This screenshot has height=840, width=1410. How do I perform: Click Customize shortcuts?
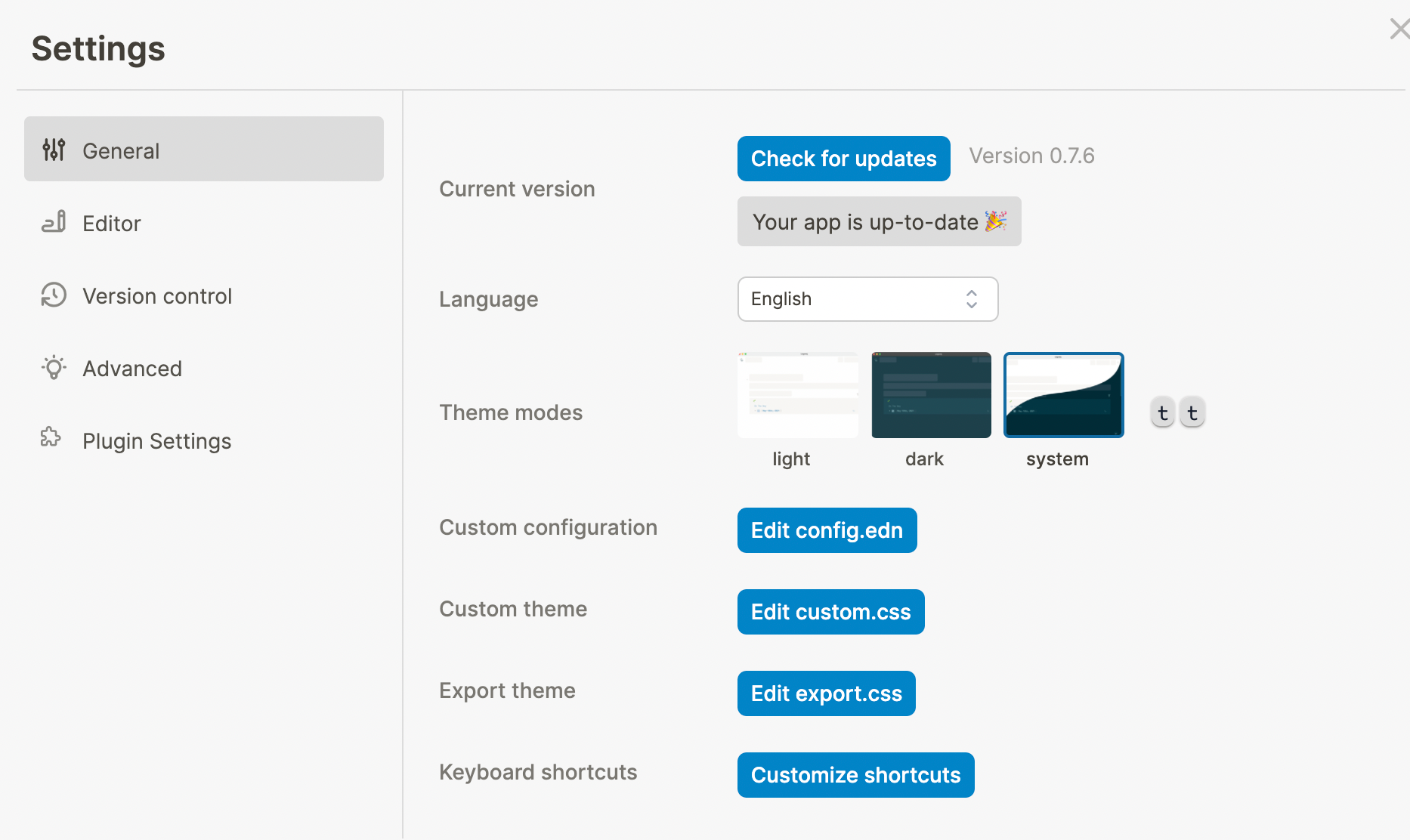pyautogui.click(x=855, y=775)
